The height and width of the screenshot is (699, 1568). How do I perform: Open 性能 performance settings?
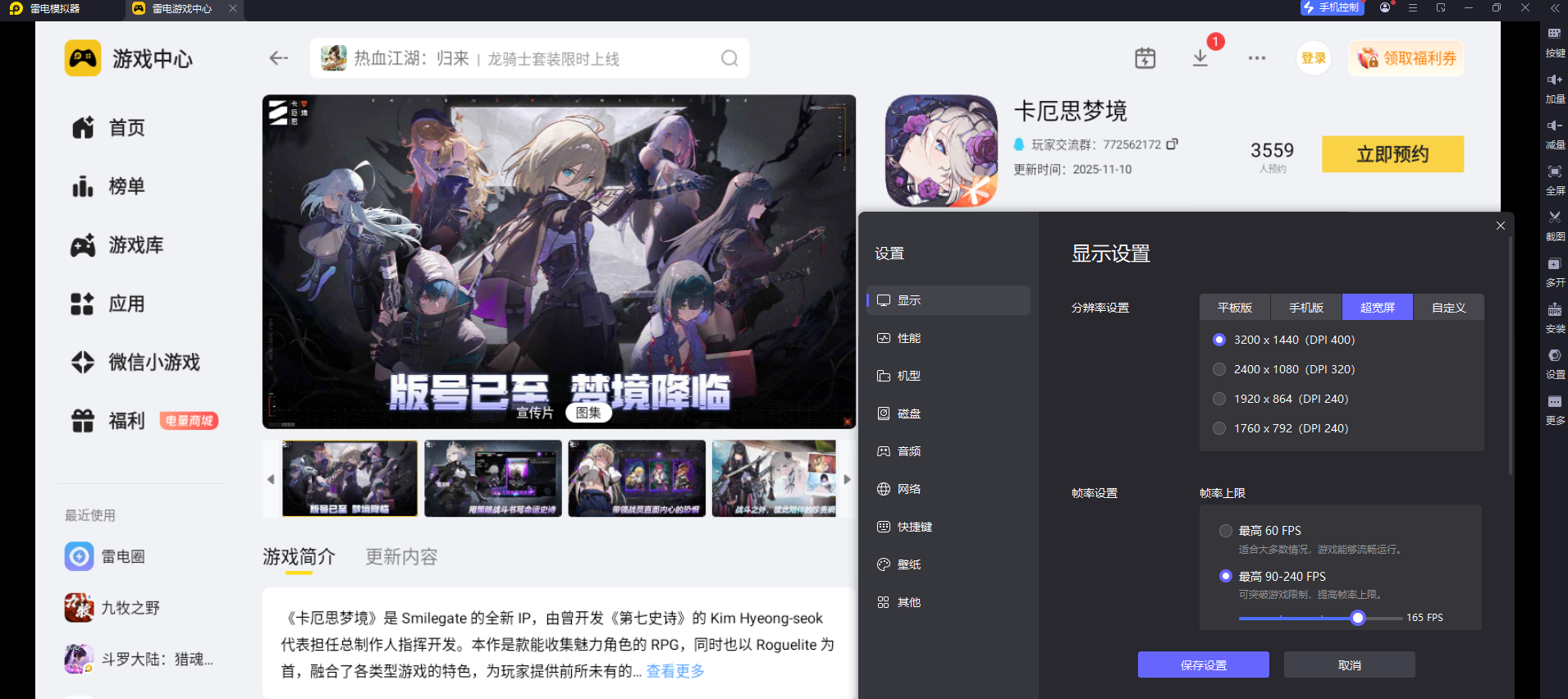[948, 338]
